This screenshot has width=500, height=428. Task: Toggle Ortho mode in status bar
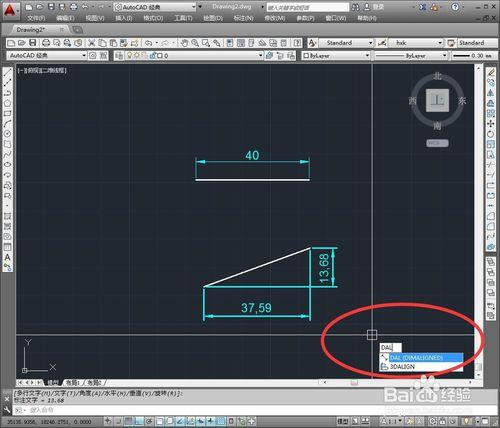point(139,421)
